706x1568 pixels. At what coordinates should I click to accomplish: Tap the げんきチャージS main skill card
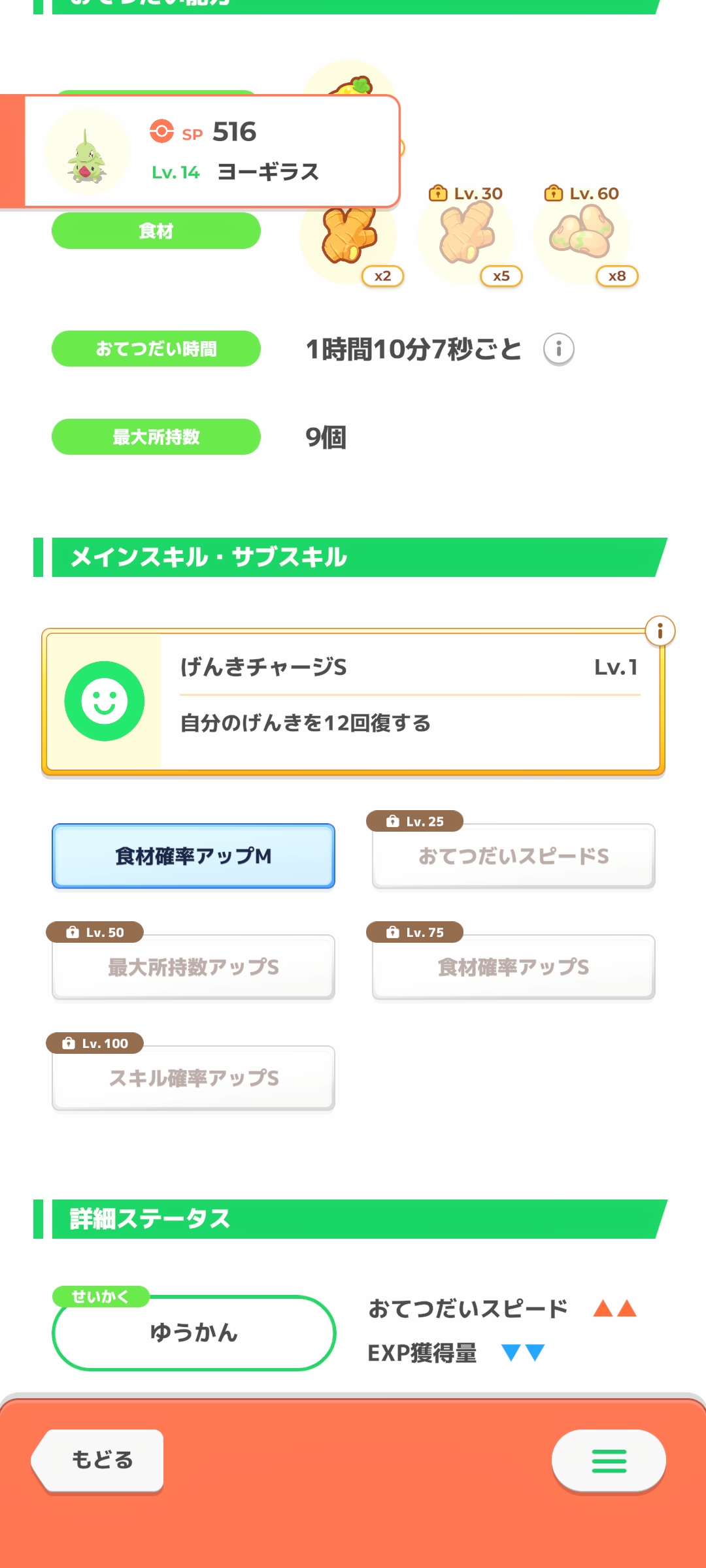pyautogui.click(x=409, y=702)
